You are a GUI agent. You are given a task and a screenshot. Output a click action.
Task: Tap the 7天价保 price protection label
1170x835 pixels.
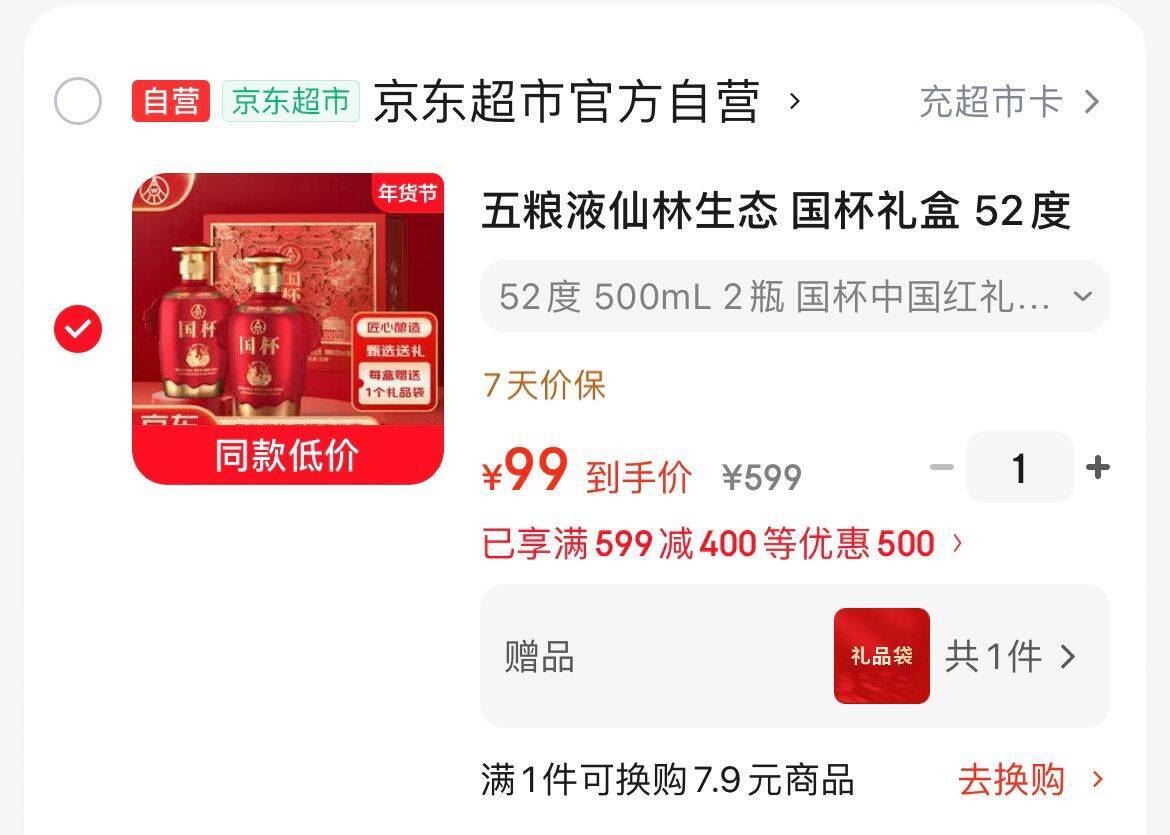544,386
